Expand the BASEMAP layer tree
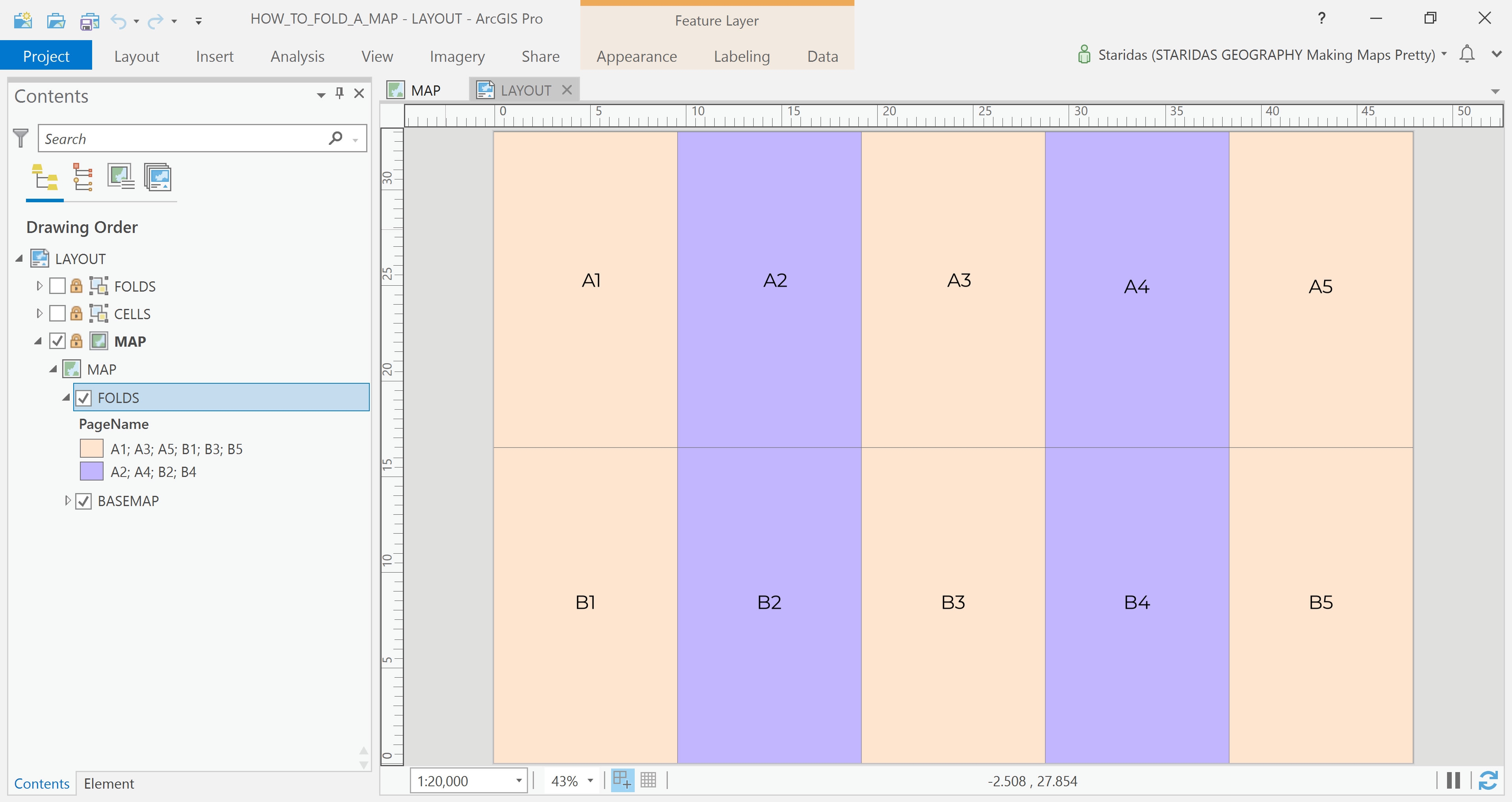Image resolution: width=1512 pixels, height=802 pixels. [67, 501]
